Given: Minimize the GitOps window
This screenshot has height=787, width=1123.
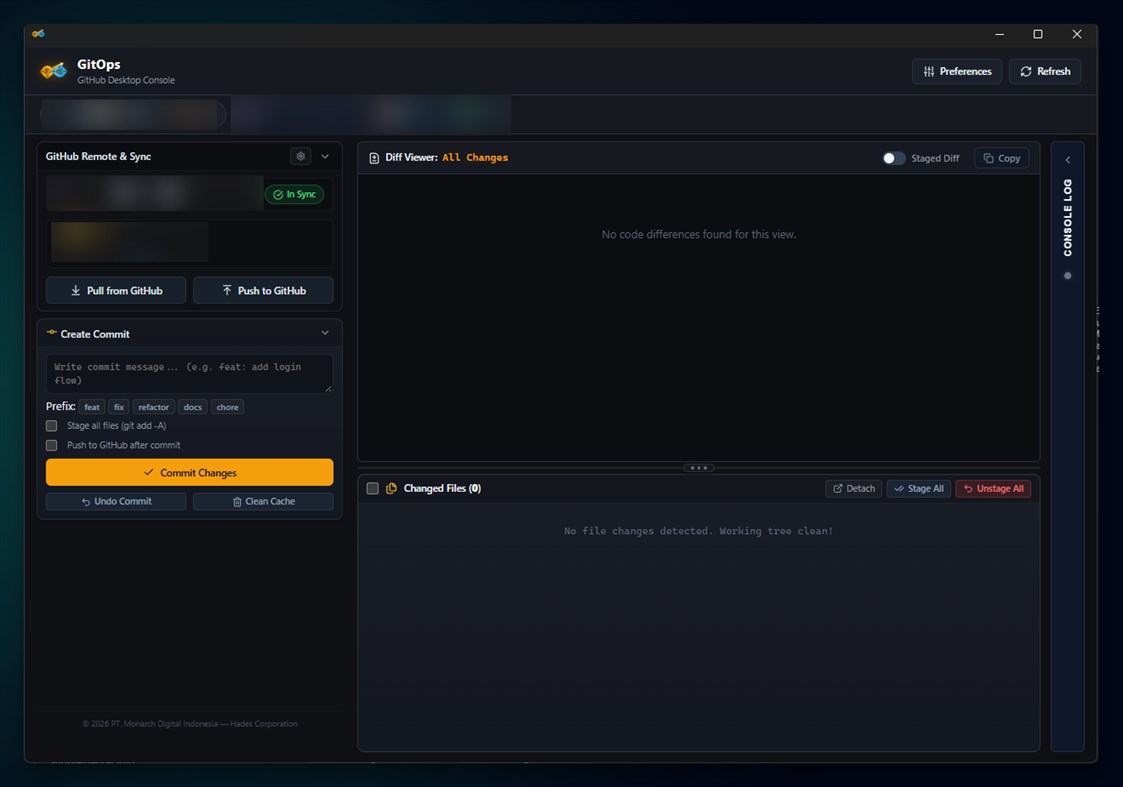Looking at the screenshot, I should 1000,34.
